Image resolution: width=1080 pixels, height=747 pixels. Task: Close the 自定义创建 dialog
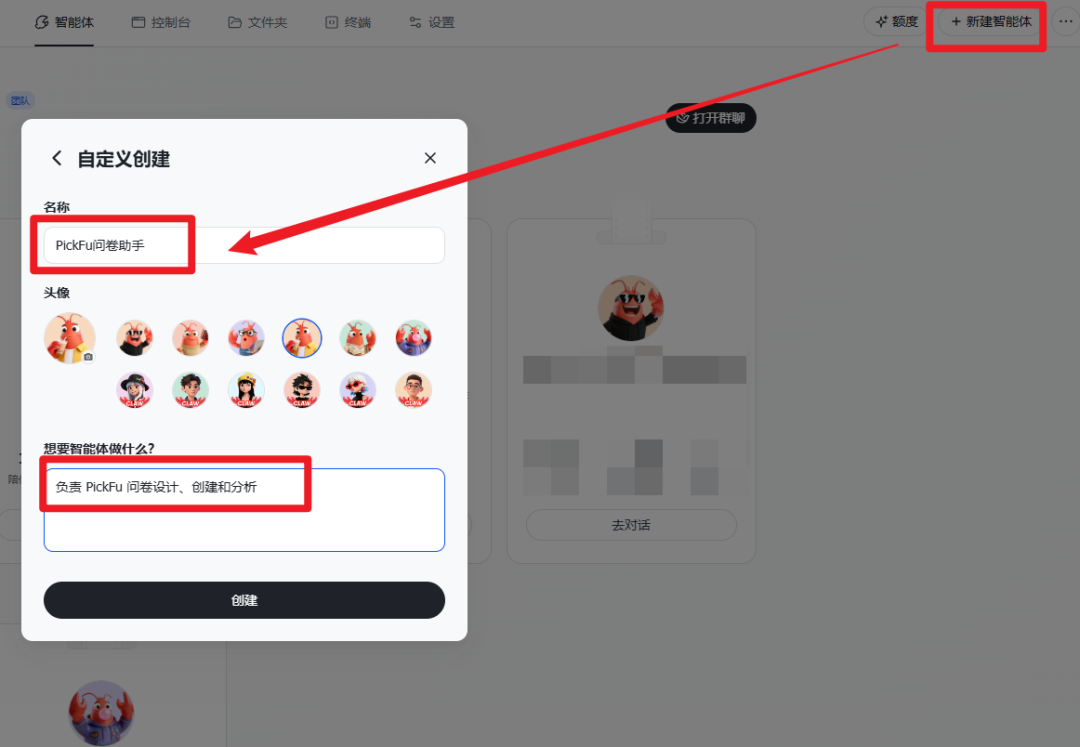coord(430,158)
